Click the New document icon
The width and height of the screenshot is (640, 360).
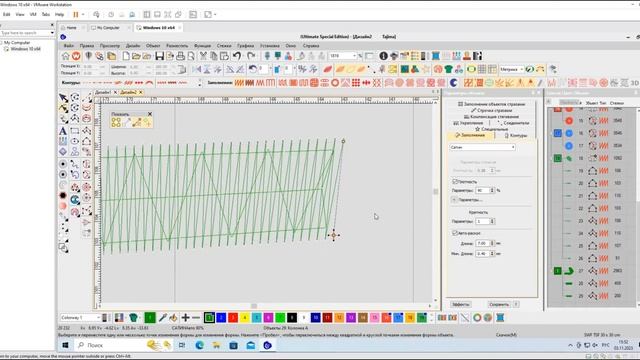(126, 56)
